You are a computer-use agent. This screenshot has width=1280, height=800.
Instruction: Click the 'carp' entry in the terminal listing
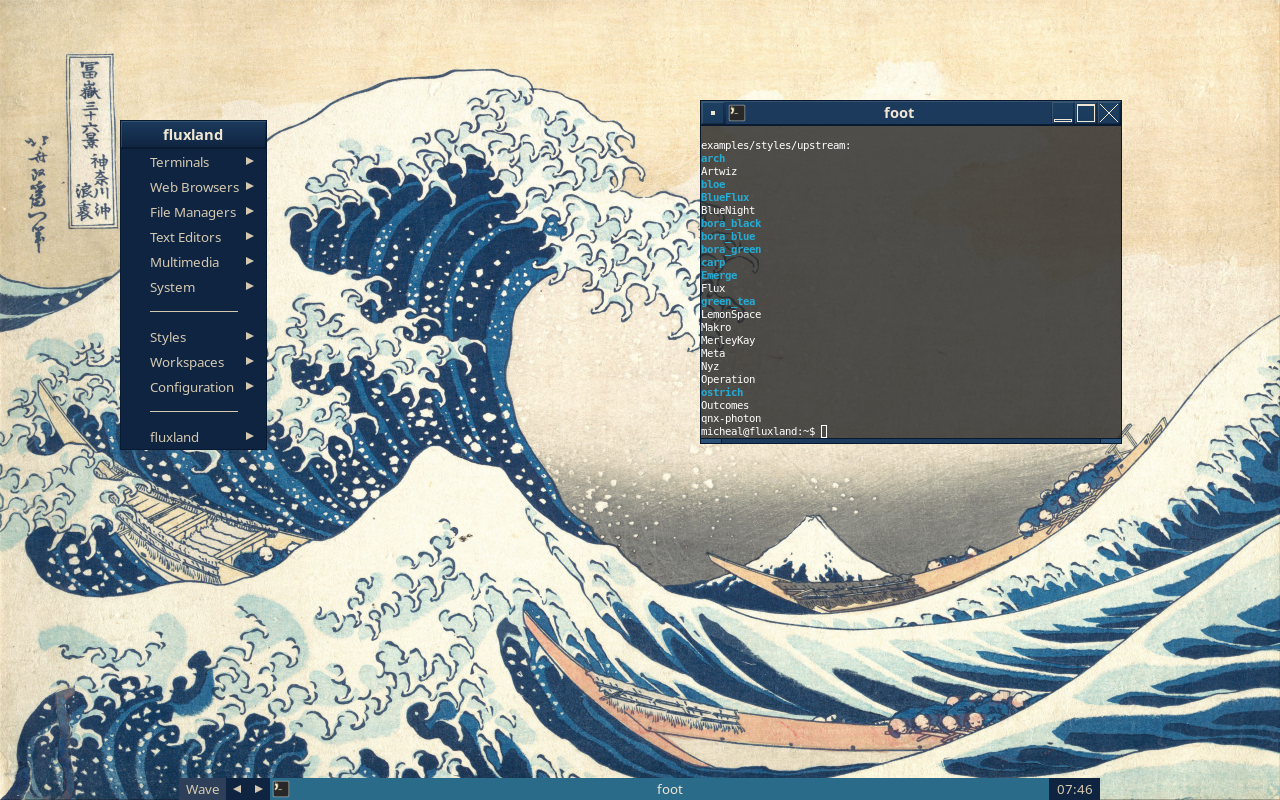713,263
